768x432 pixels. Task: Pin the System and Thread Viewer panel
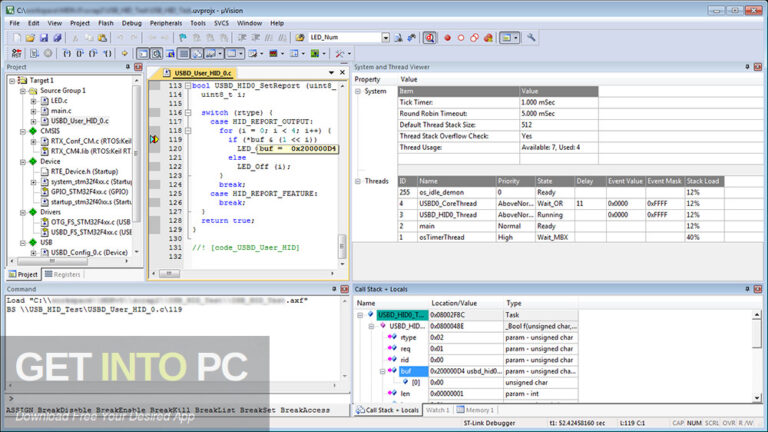point(747,67)
